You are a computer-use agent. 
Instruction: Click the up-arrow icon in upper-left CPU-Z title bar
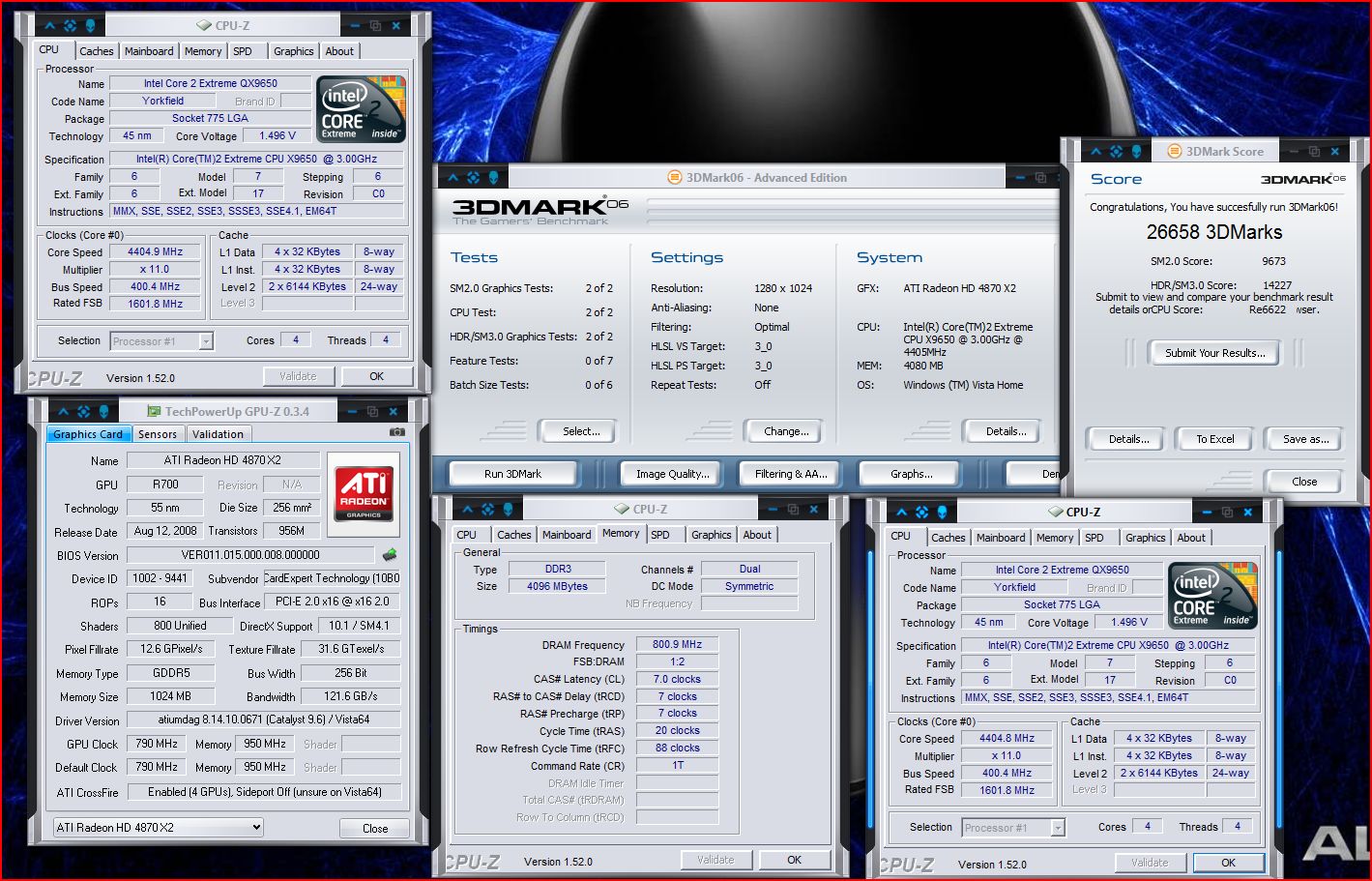(49, 25)
